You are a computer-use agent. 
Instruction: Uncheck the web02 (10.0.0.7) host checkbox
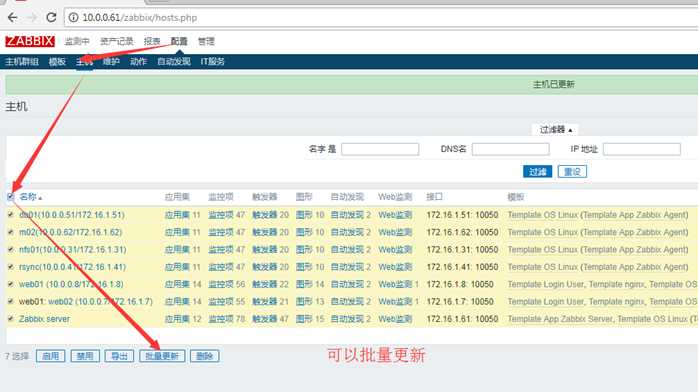[11, 301]
